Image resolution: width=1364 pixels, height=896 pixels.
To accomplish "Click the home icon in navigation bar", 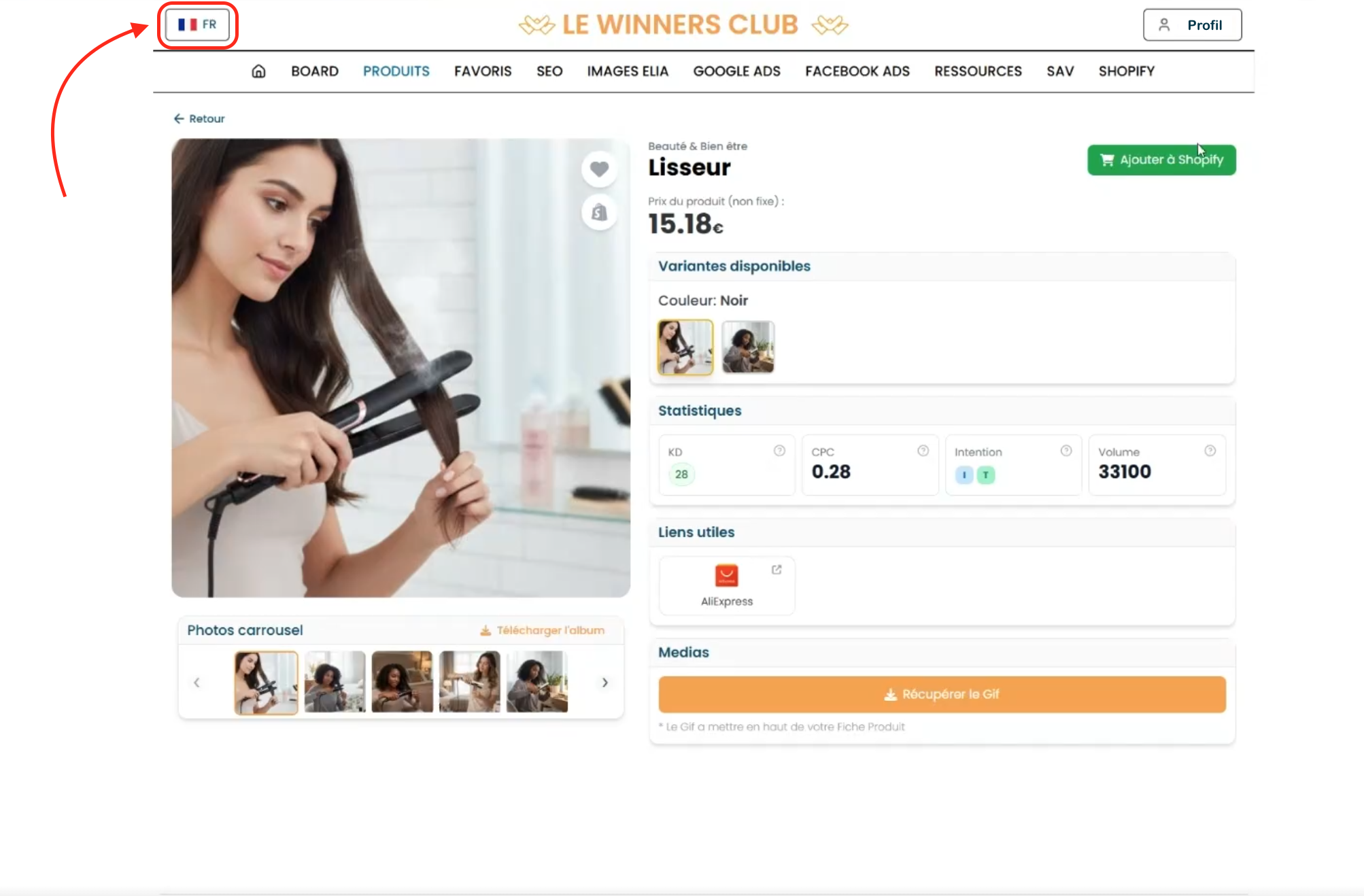I will click(258, 71).
